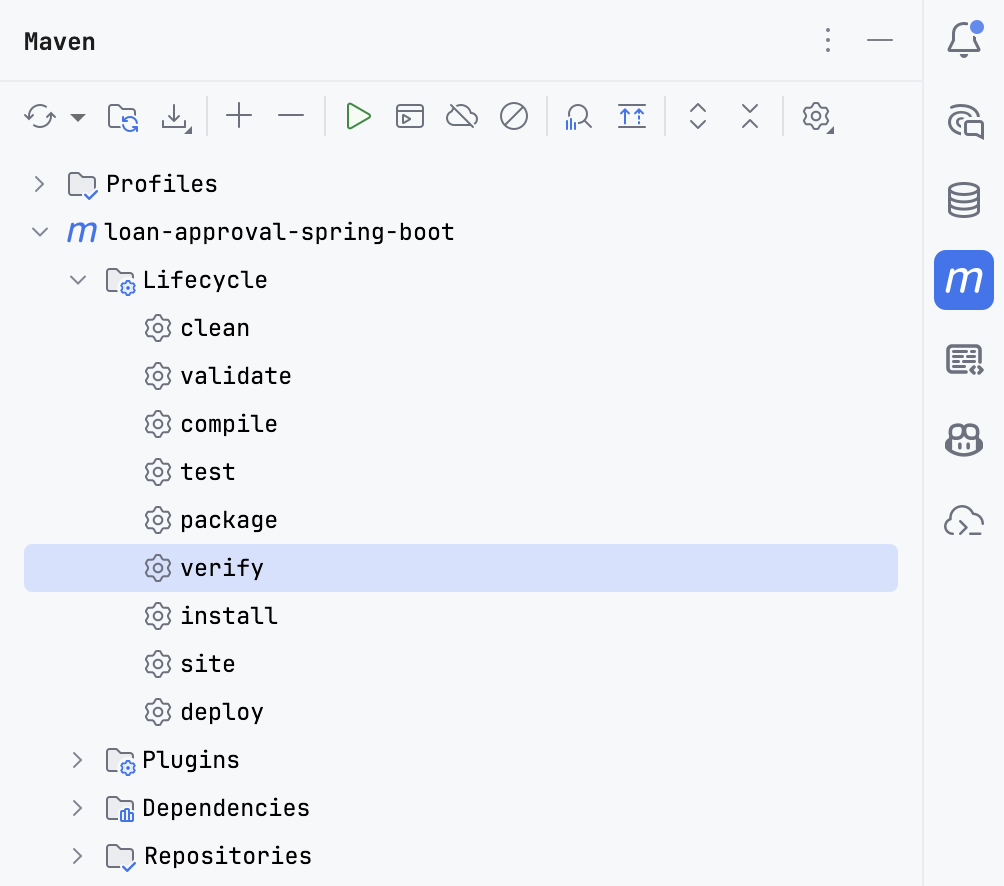Expand the Plugins node

(x=77, y=760)
